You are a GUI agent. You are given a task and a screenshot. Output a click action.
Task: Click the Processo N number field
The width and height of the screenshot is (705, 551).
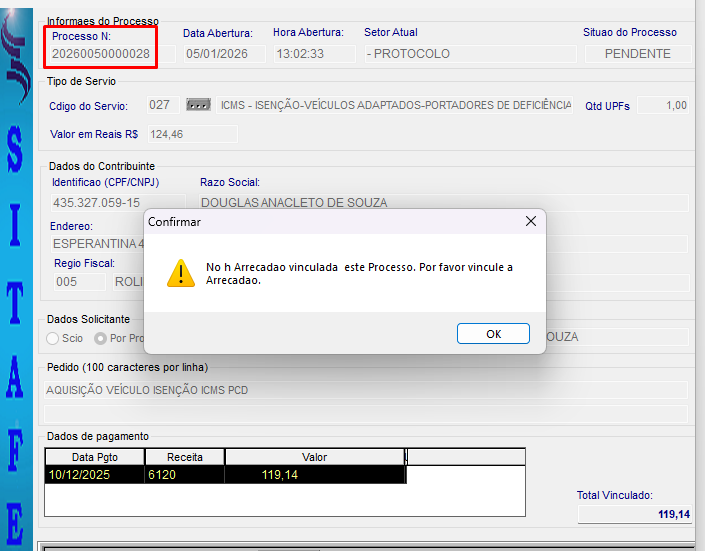point(102,54)
